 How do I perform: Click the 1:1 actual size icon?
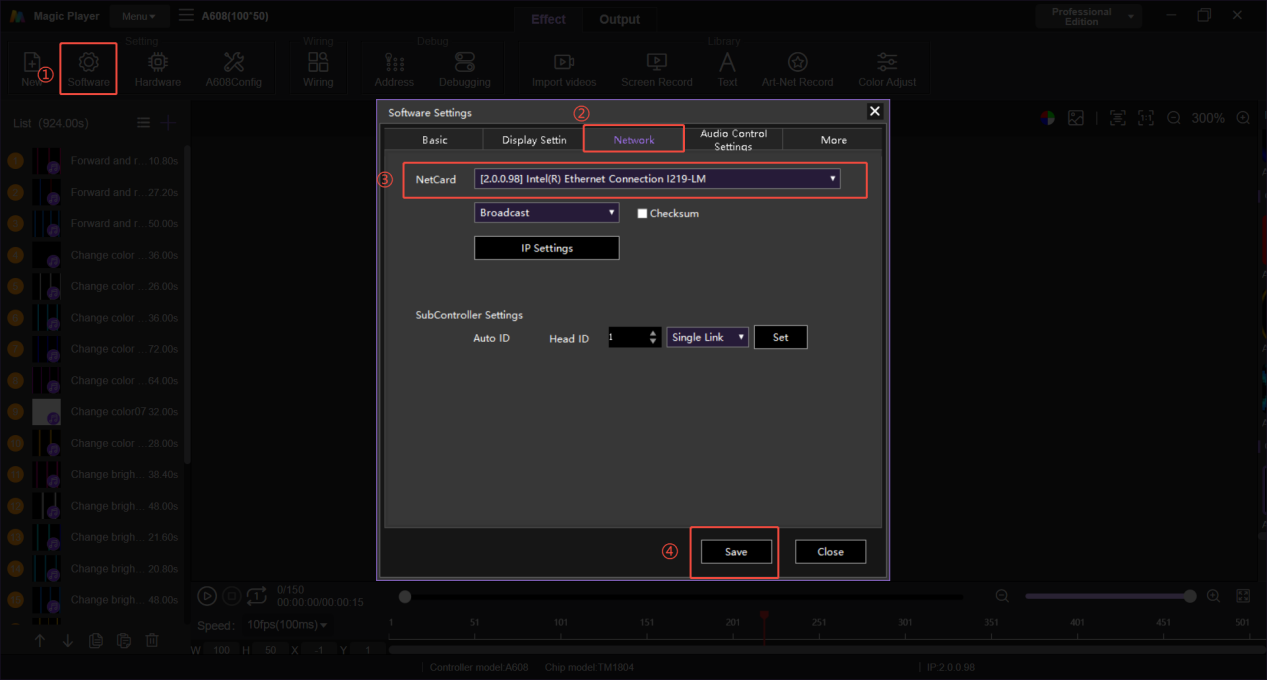click(x=1146, y=118)
